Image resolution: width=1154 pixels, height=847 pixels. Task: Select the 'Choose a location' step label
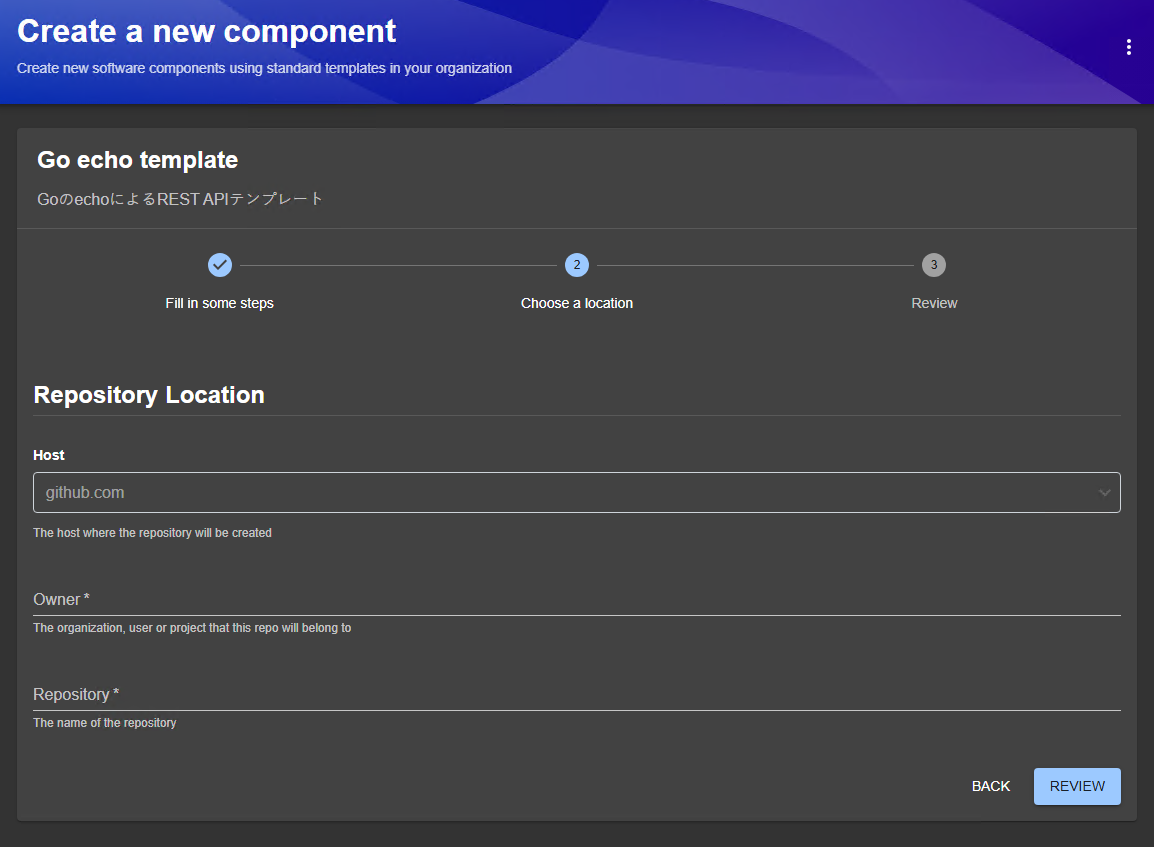(x=577, y=303)
